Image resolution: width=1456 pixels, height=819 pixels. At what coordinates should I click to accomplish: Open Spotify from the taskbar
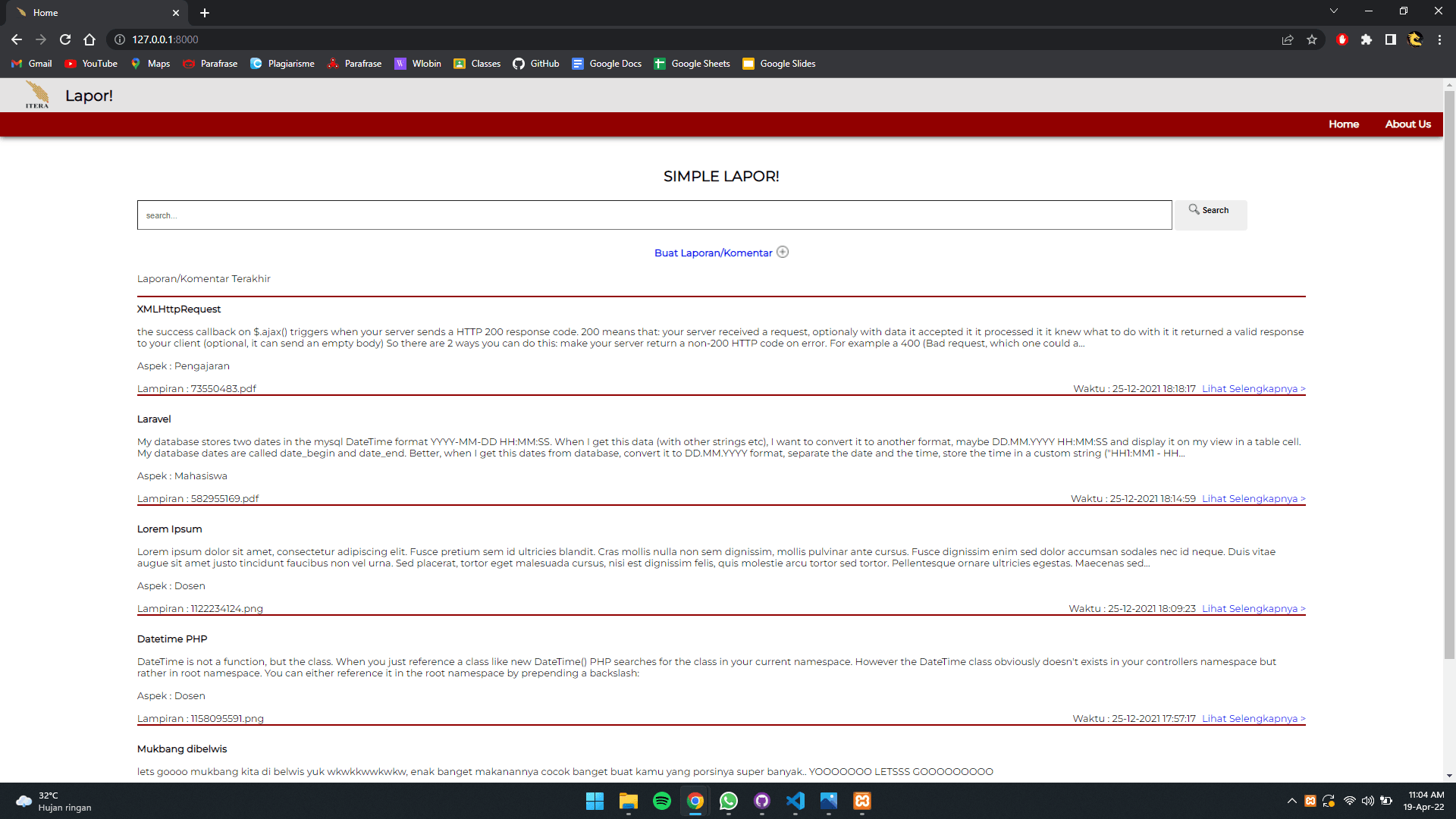[x=662, y=801]
